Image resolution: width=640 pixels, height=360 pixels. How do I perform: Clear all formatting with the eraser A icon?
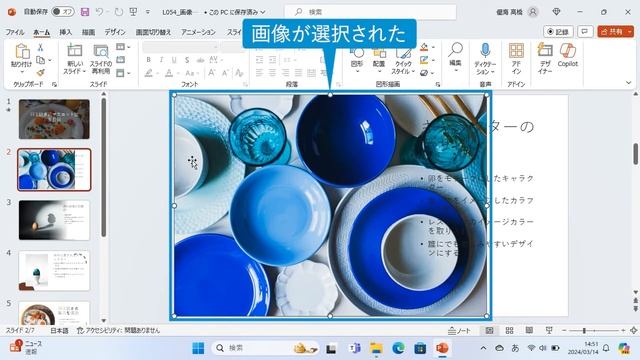[239, 73]
